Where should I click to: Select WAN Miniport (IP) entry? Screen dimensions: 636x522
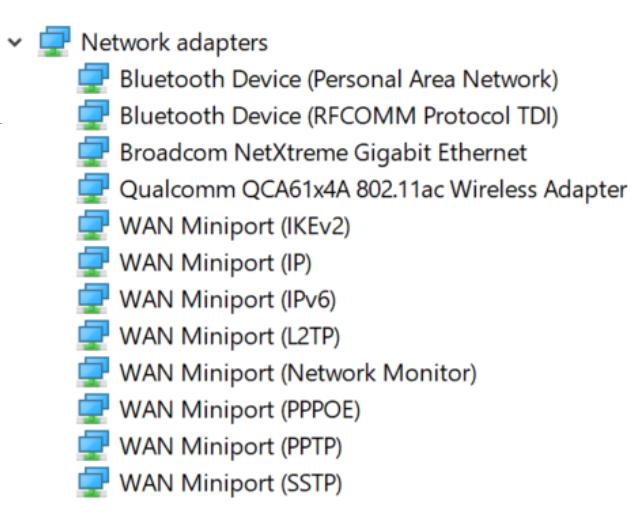[215, 263]
